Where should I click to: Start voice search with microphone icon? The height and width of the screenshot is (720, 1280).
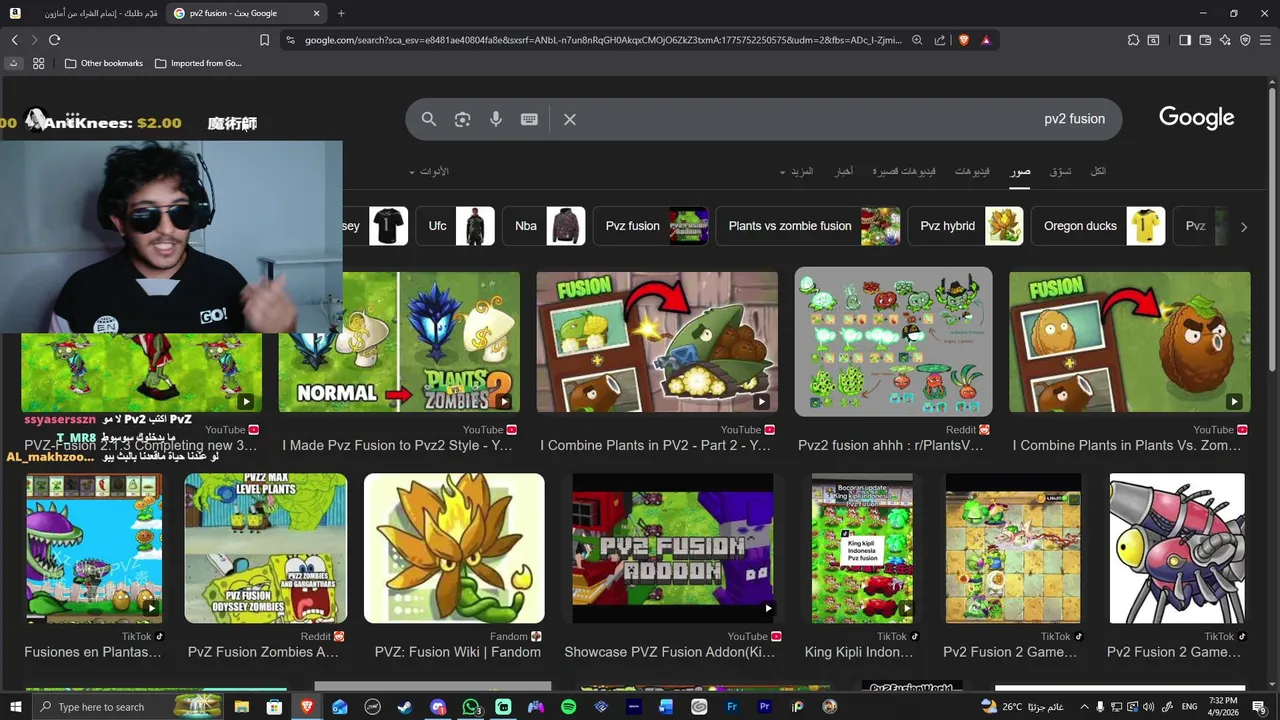[x=495, y=119]
